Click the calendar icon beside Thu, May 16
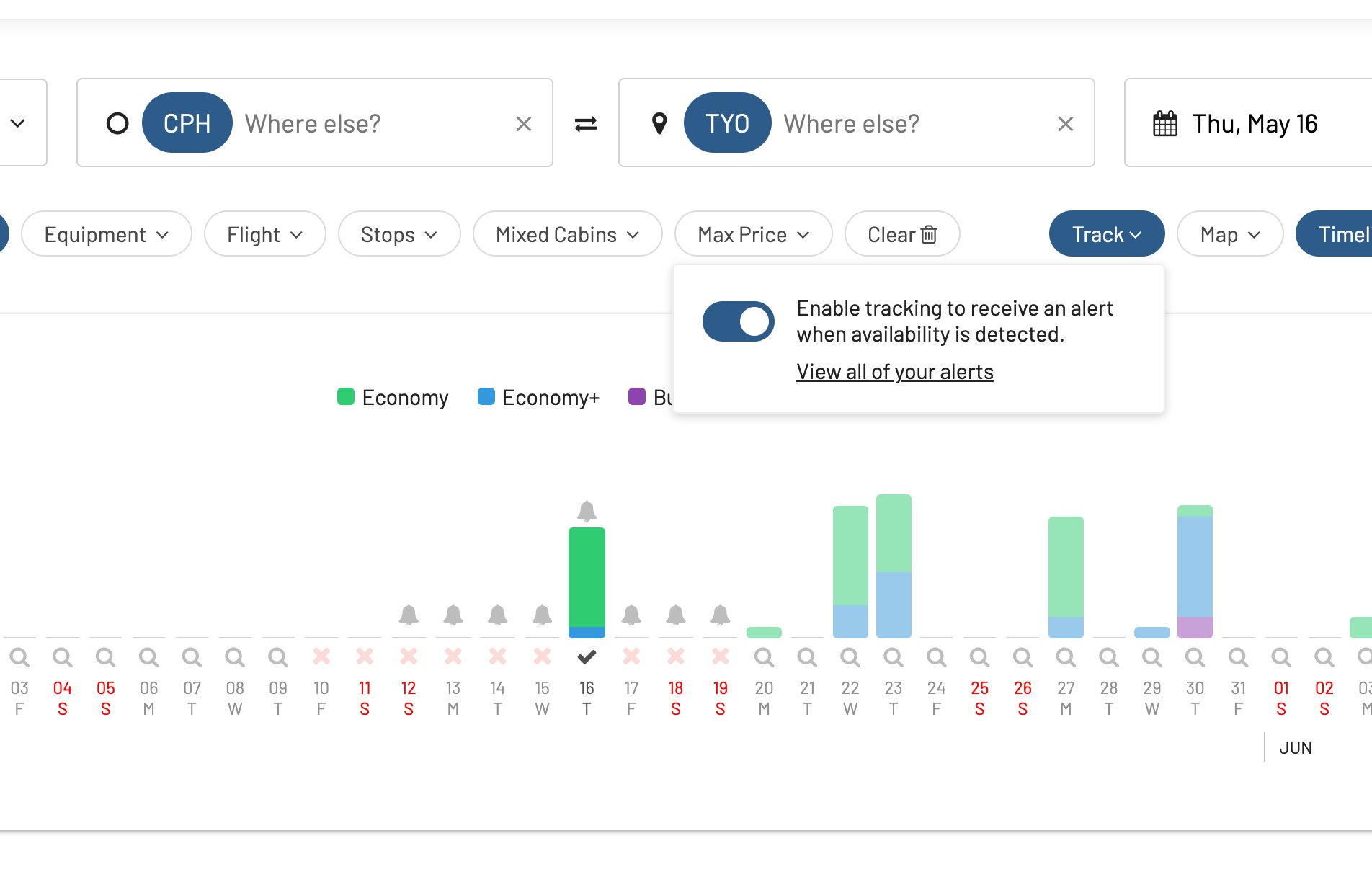This screenshot has height=895, width=1372. click(1165, 124)
